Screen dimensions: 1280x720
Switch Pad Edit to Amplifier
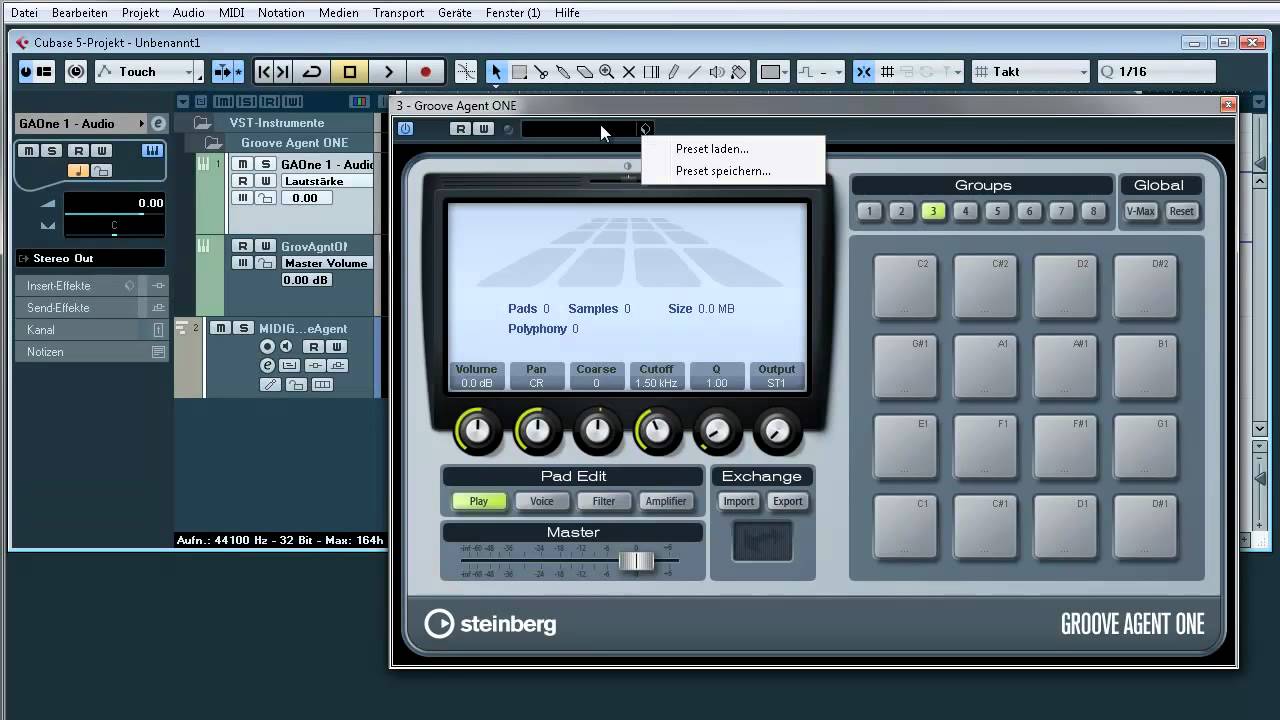click(666, 501)
